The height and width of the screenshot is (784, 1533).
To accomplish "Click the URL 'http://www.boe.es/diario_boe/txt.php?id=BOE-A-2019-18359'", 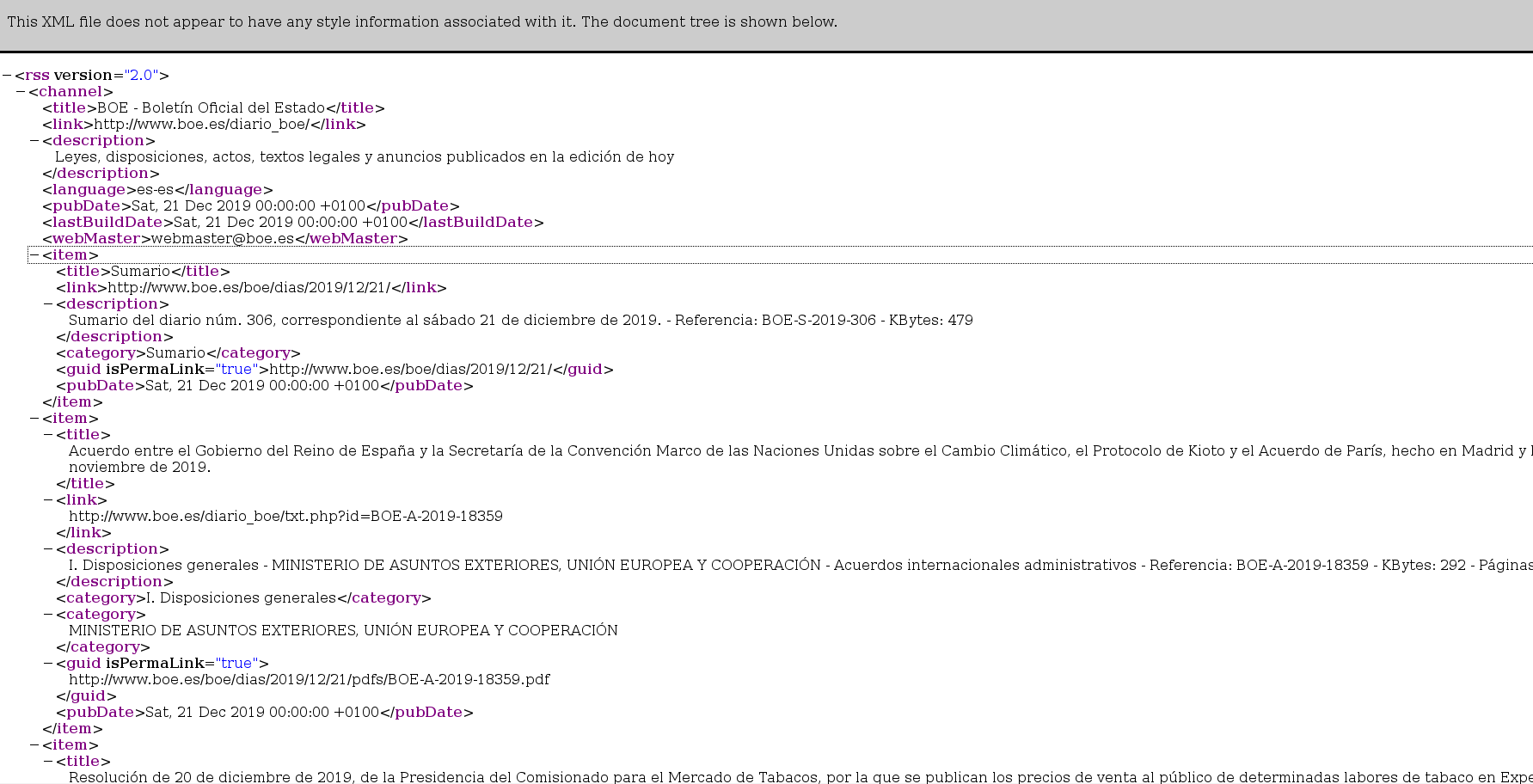I will pyautogui.click(x=285, y=517).
